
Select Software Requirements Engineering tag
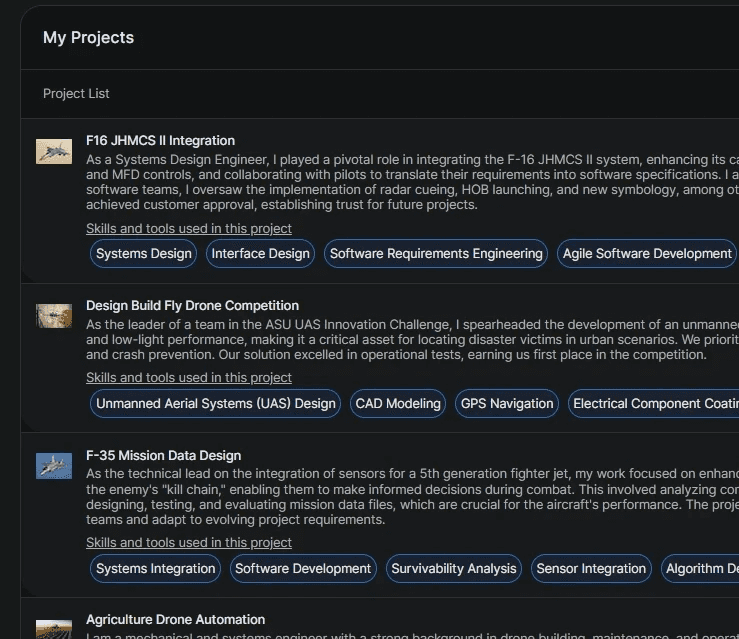436,254
